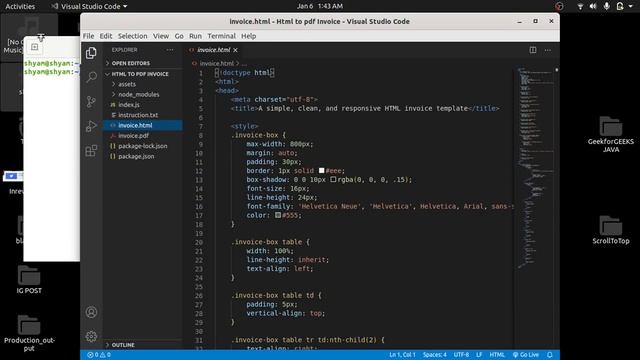Click UTF-8 encoding in status bar
Screen dimensions: 640x360
[x=461, y=355]
